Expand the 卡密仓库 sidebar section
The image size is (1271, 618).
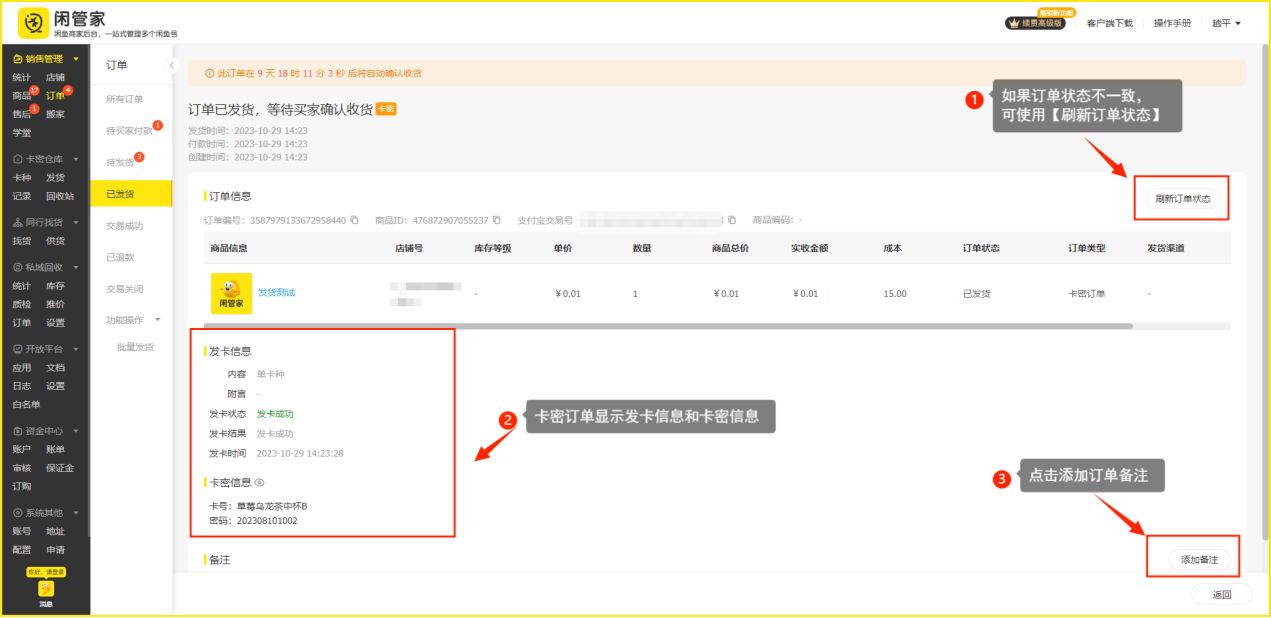[75, 159]
